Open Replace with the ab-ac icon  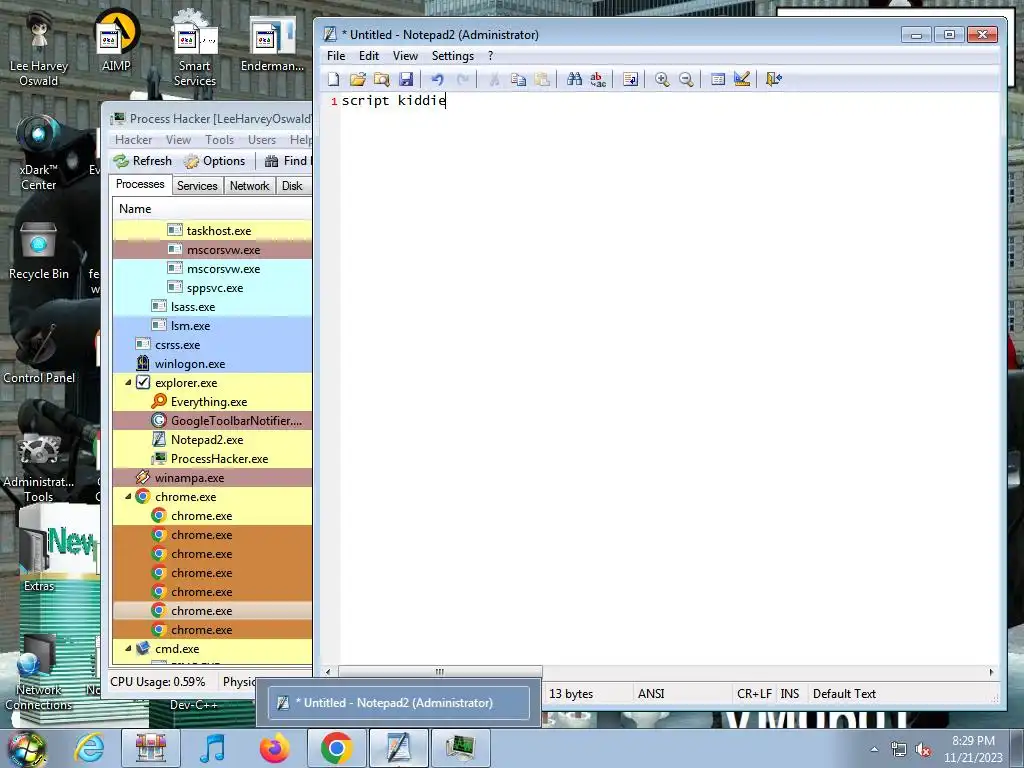(598, 80)
